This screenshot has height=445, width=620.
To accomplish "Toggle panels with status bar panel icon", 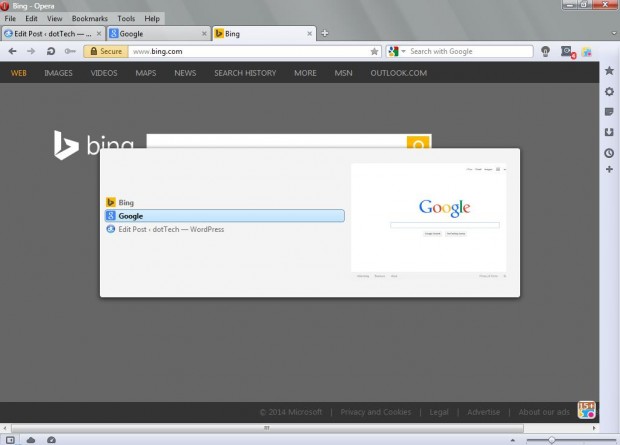I will tap(10, 440).
